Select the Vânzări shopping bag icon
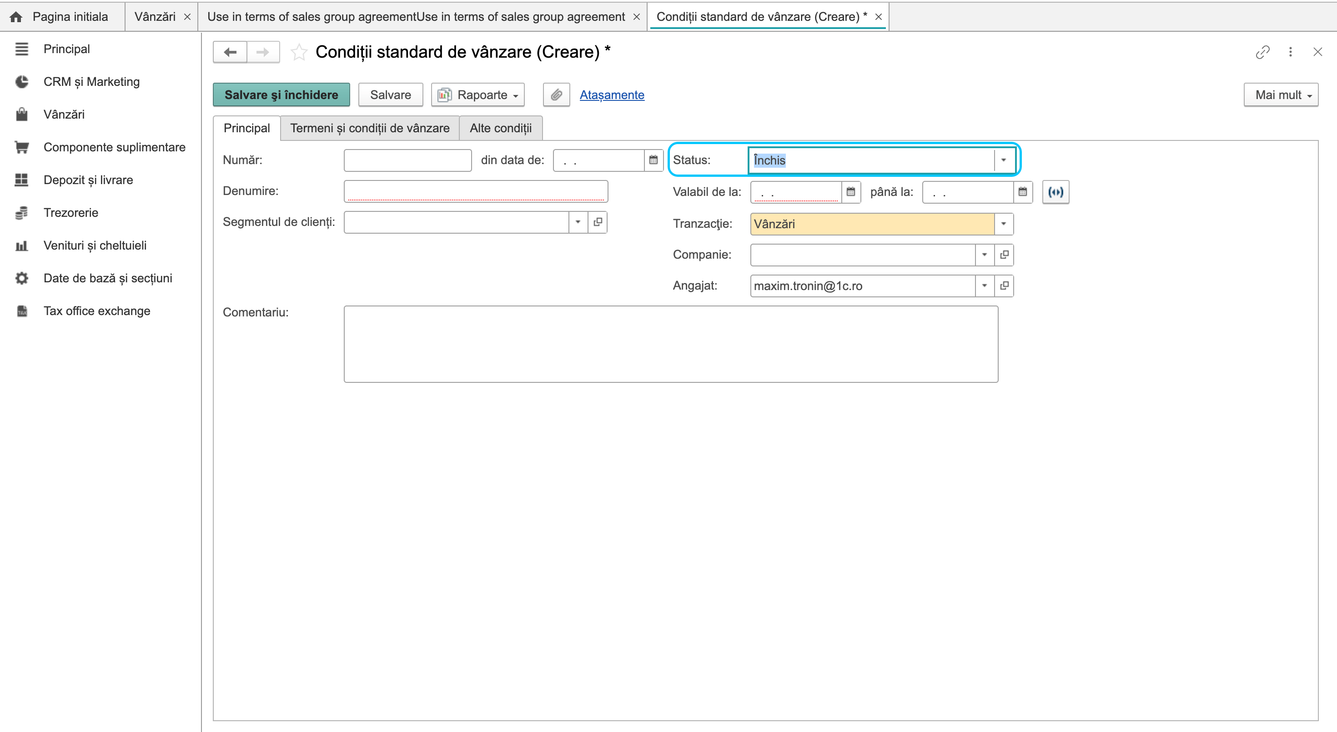Viewport: 1337px width, 732px height. pos(22,115)
